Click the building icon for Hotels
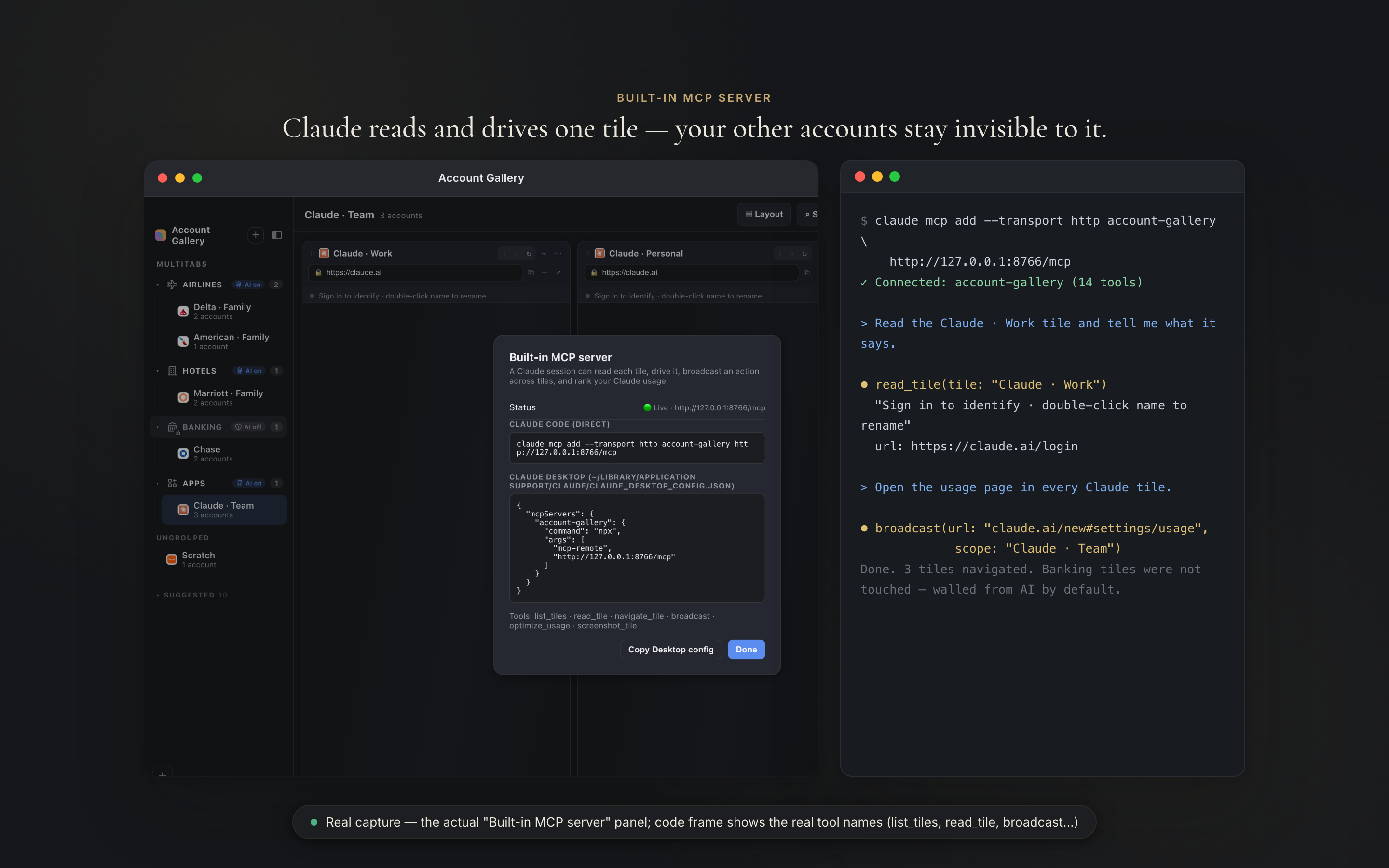1389x868 pixels. [x=172, y=371]
